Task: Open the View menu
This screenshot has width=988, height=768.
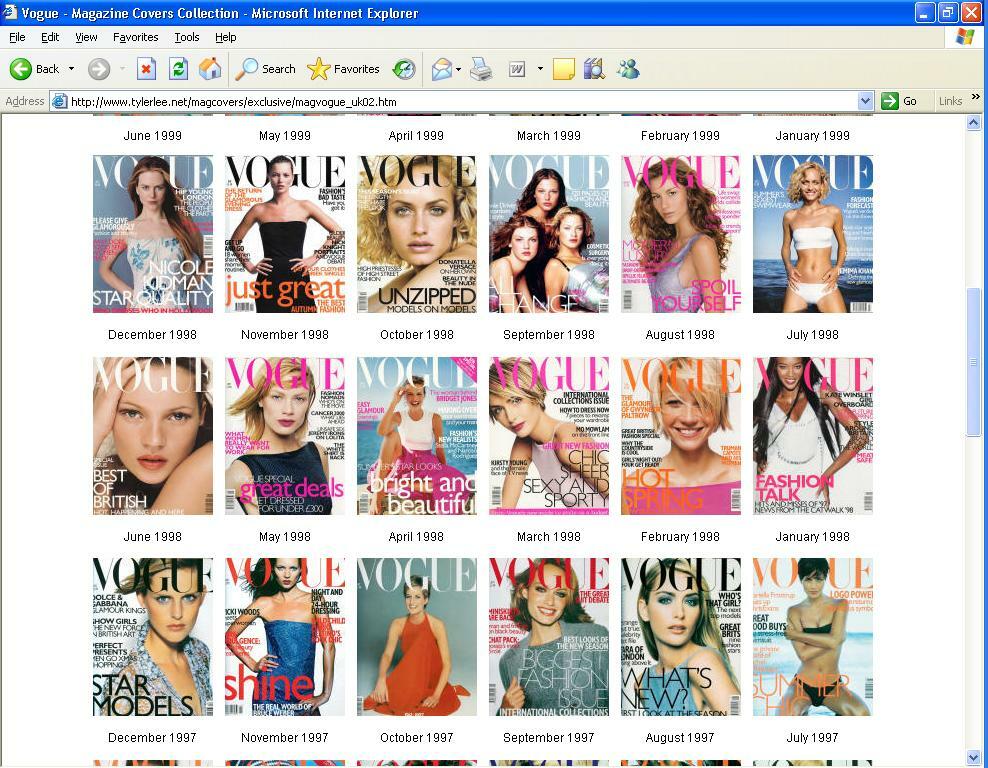Action: (86, 37)
